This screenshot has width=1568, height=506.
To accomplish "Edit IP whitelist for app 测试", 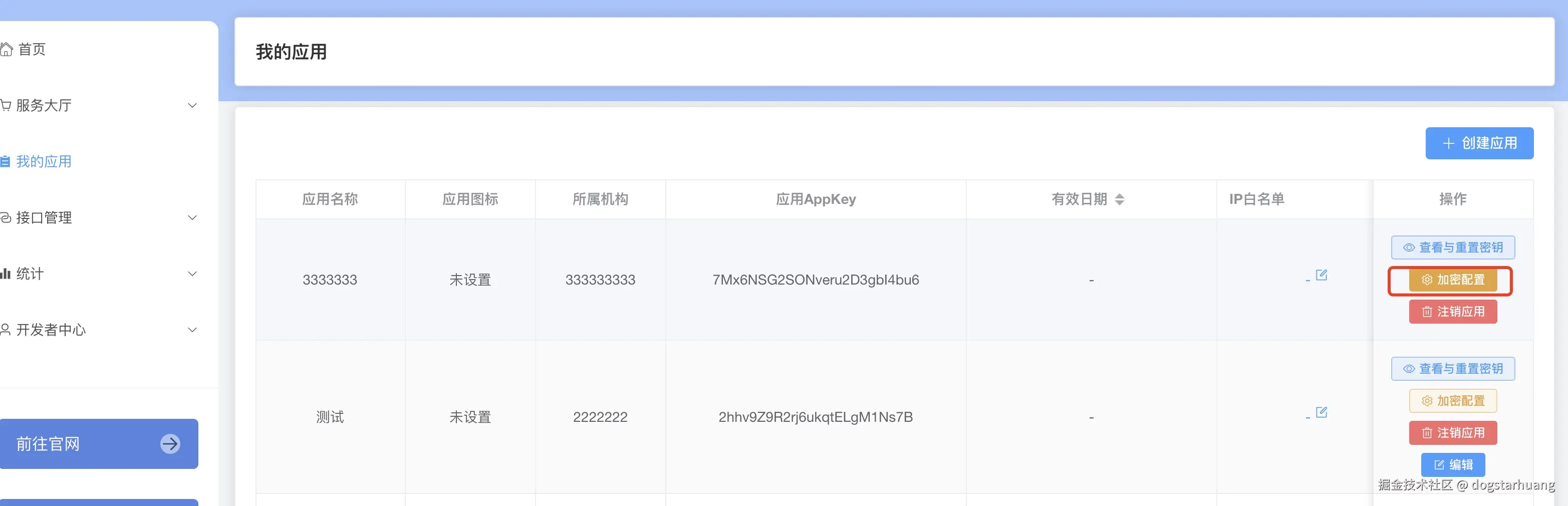I will click(x=1322, y=412).
